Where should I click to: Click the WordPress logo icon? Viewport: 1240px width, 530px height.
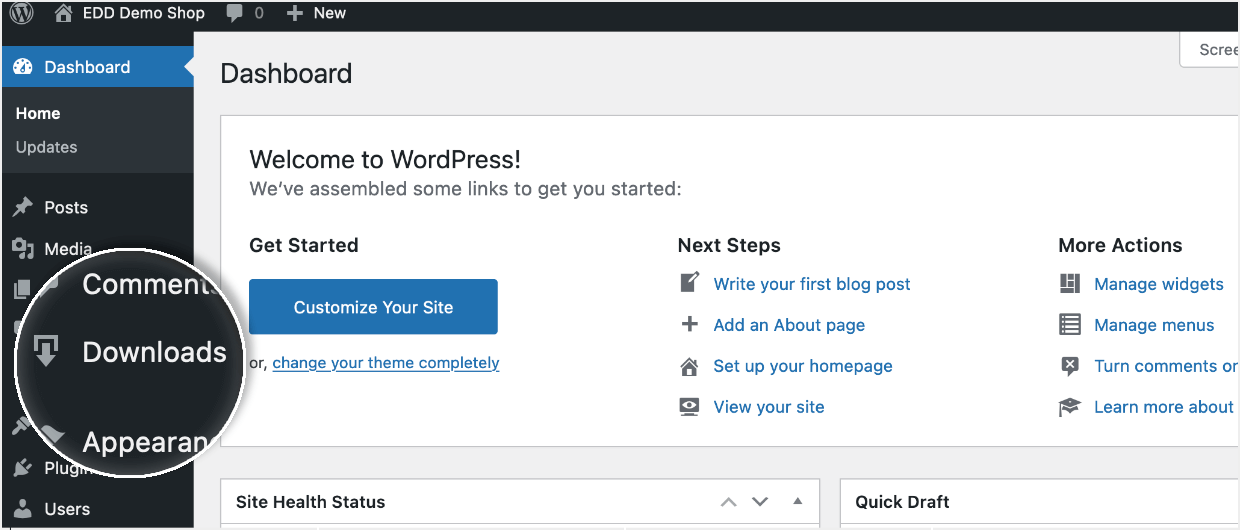click(21, 13)
